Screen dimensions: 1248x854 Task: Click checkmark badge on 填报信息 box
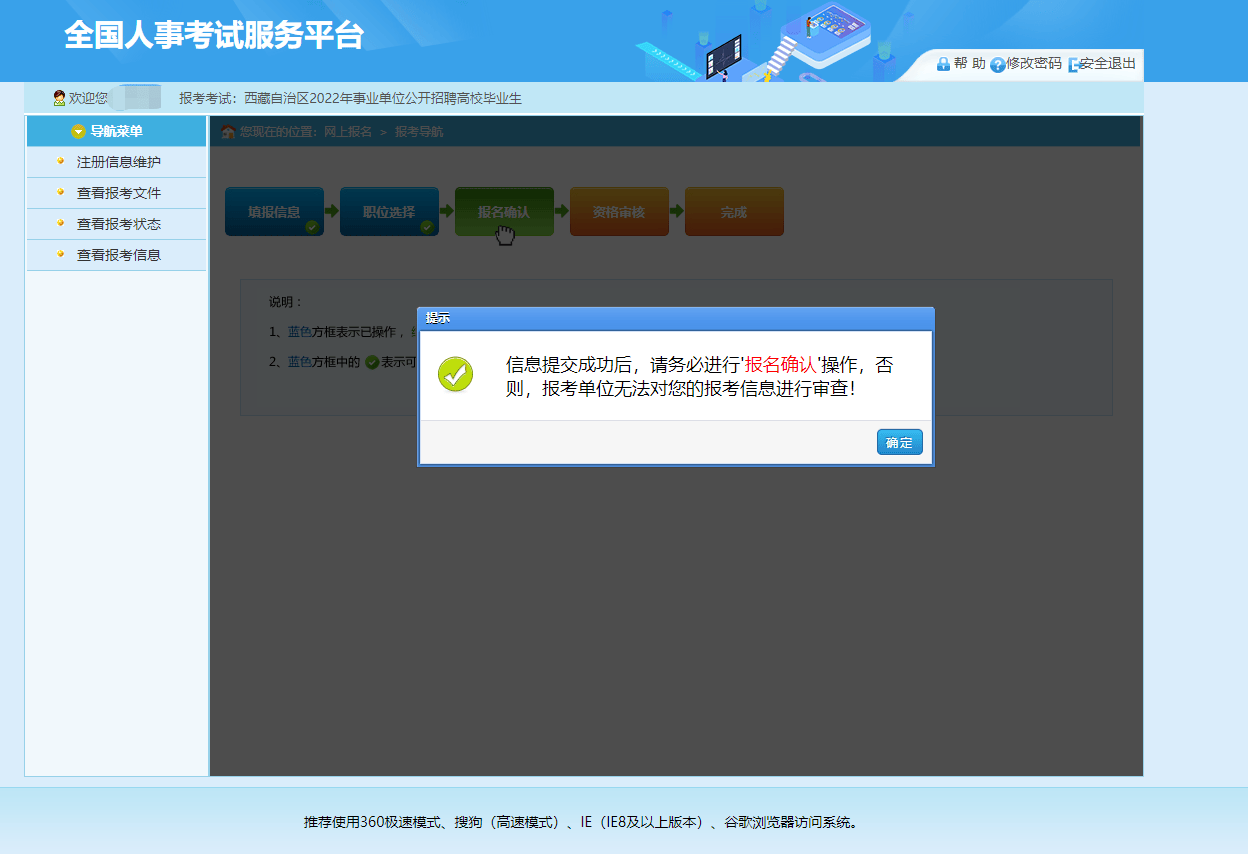[x=312, y=227]
